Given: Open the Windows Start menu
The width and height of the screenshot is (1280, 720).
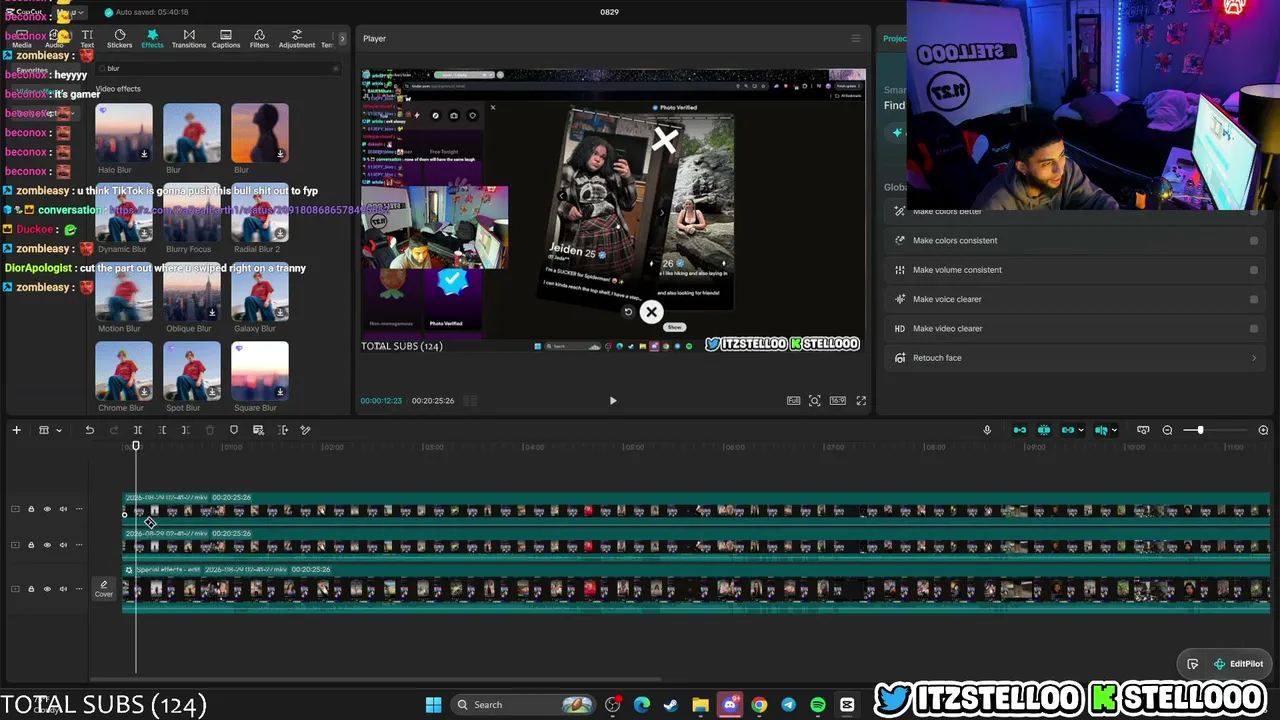Looking at the screenshot, I should coord(433,705).
